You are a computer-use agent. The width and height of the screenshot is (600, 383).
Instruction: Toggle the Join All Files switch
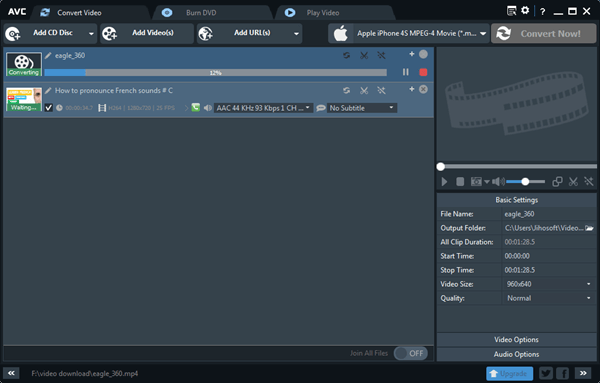(411, 353)
